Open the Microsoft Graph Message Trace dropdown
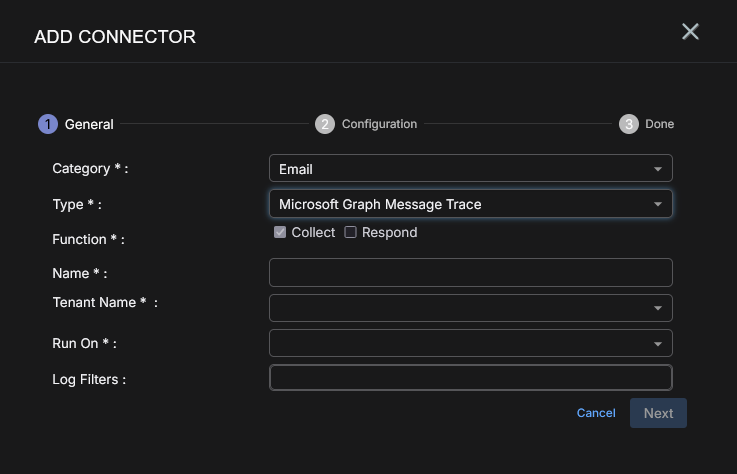The height and width of the screenshot is (474, 737). pos(460,204)
